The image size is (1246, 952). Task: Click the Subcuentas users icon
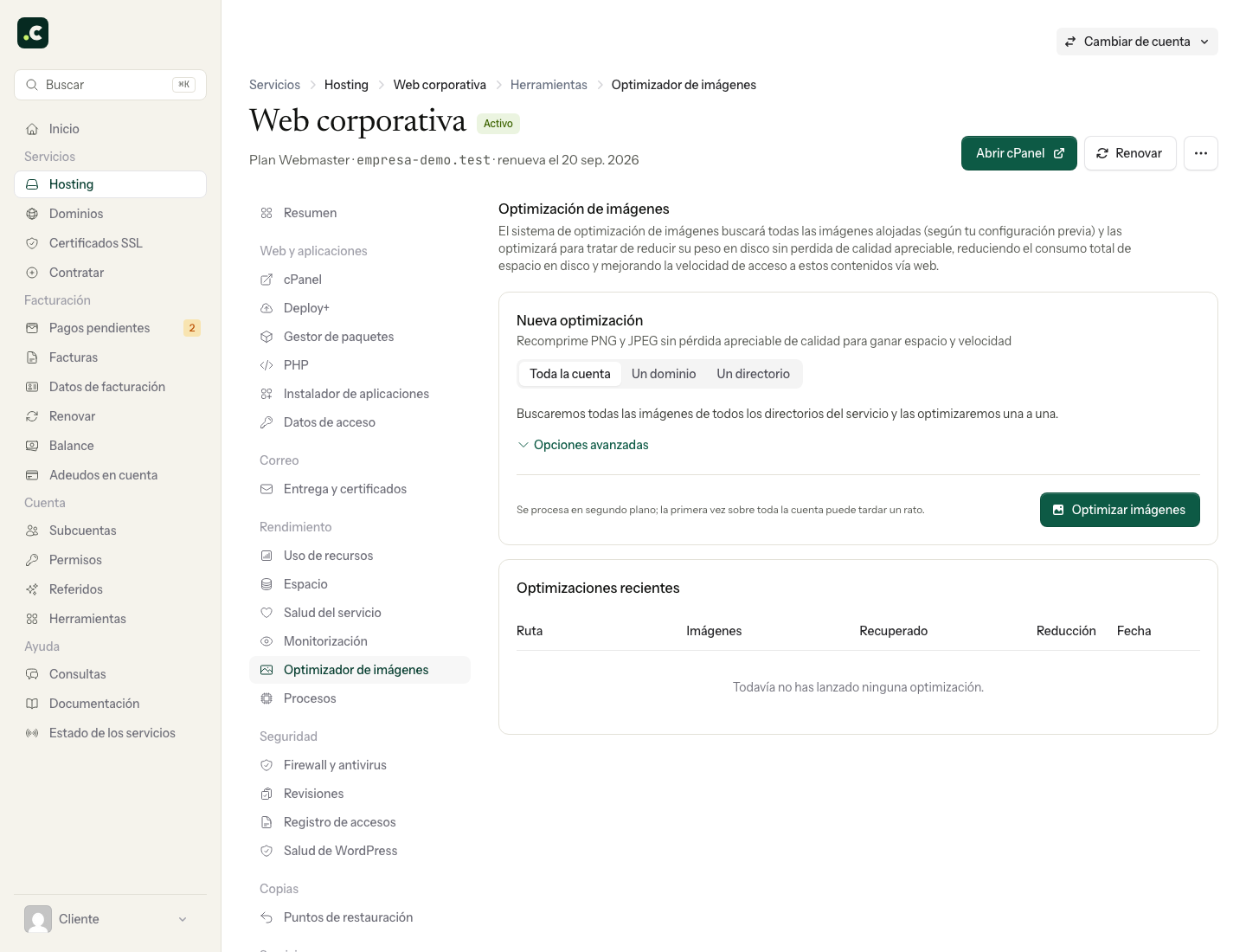[x=32, y=531]
